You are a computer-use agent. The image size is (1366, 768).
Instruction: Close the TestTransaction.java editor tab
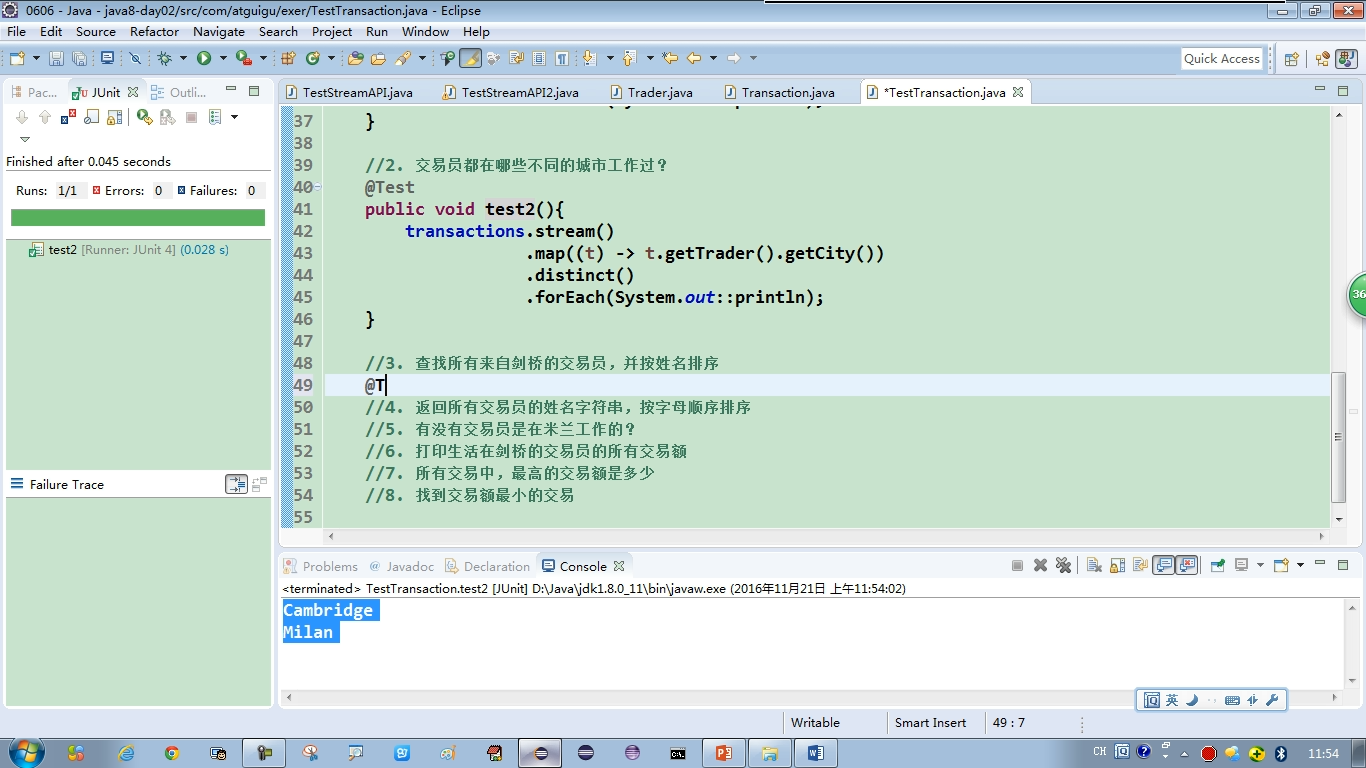click(x=1018, y=92)
